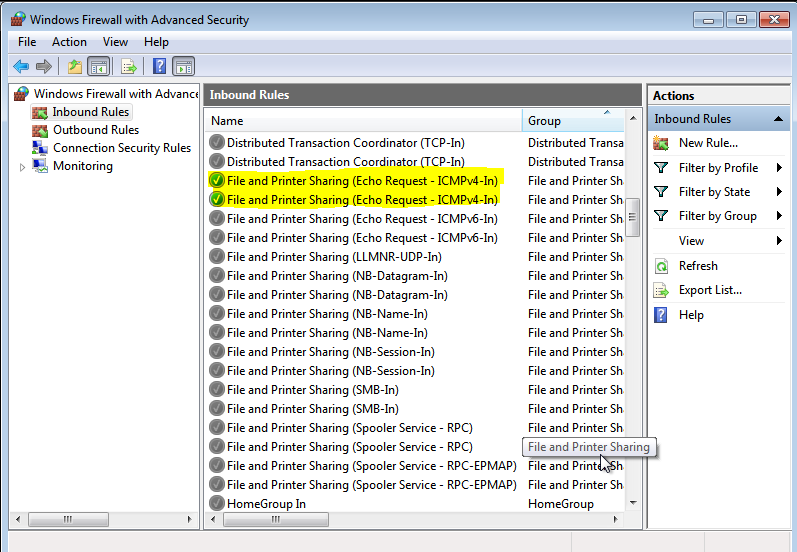The width and height of the screenshot is (797, 552).
Task: Open the View menu in menu bar
Action: 115,42
